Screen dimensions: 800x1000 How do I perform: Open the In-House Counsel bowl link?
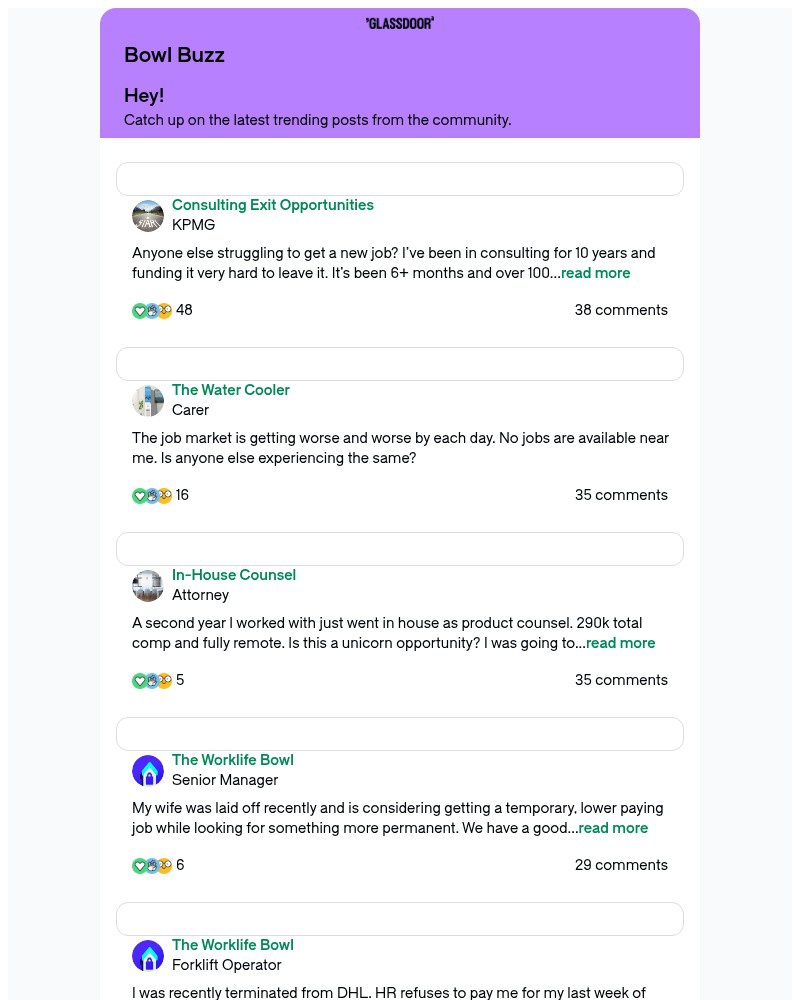[x=233, y=575]
